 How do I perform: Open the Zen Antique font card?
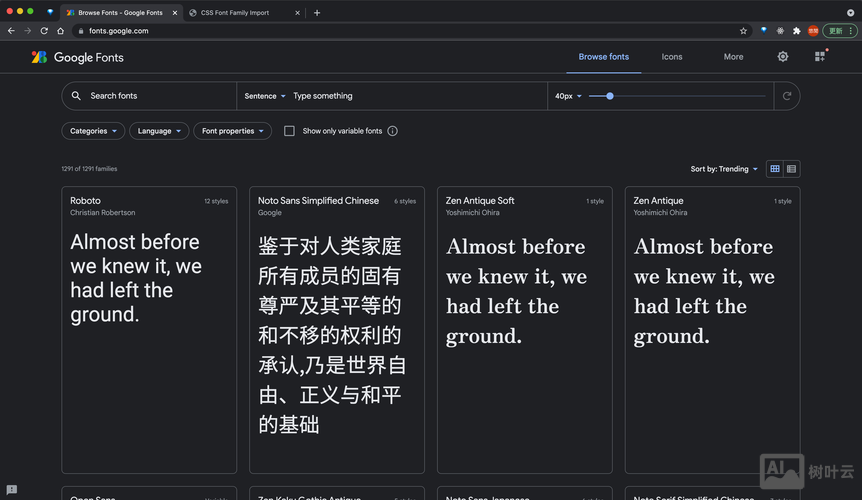[x=712, y=330]
